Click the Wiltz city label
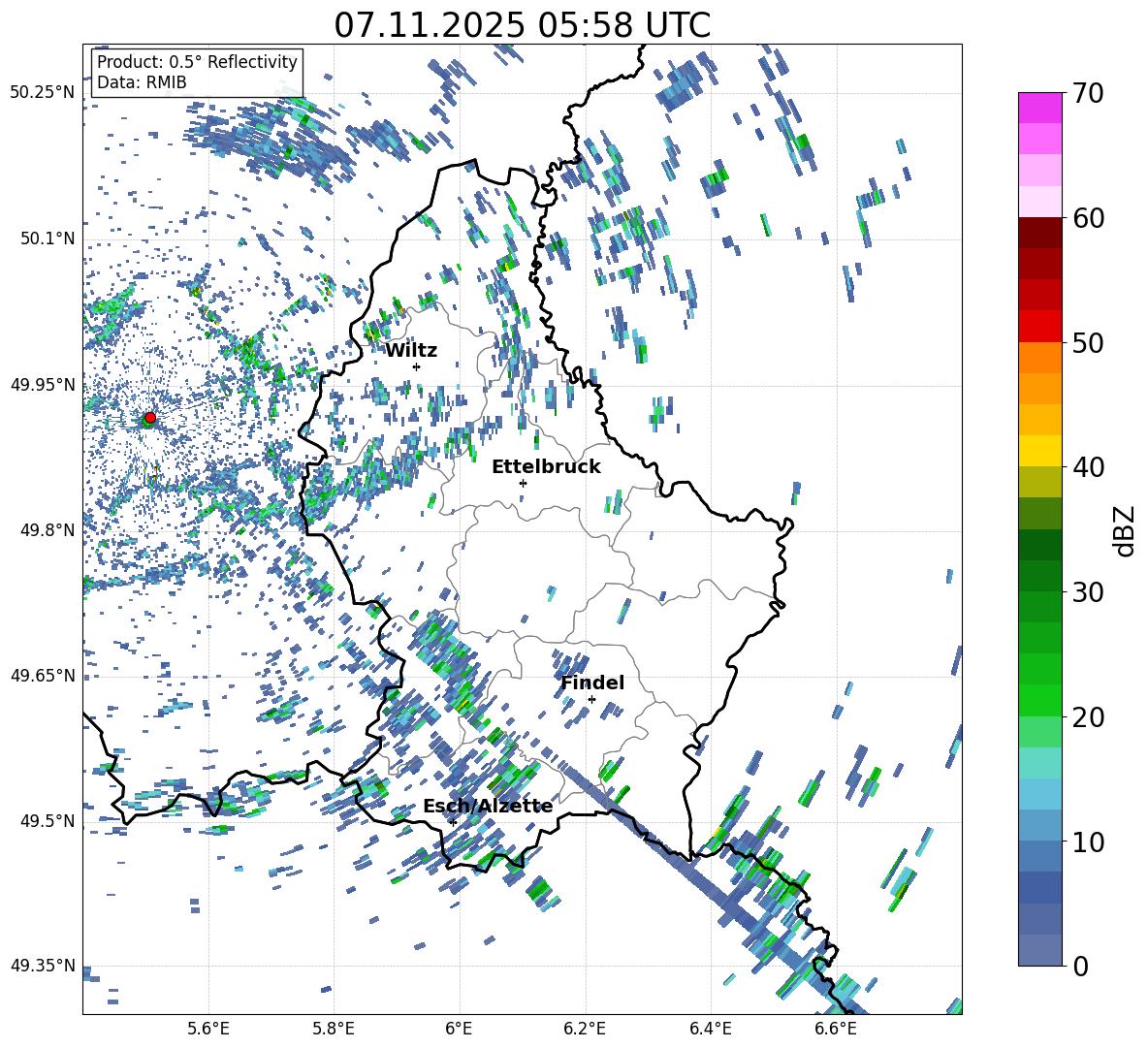This screenshot has height=1048, width=1148. (411, 351)
